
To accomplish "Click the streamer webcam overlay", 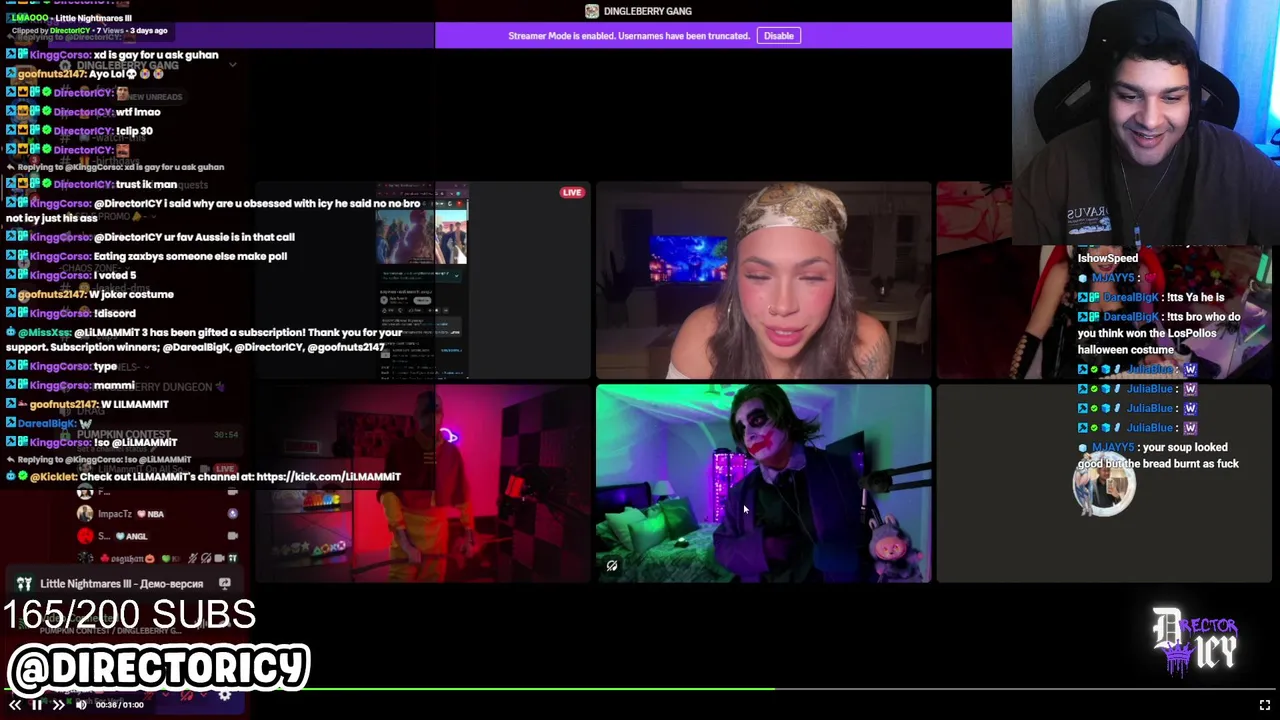I will tap(1146, 122).
